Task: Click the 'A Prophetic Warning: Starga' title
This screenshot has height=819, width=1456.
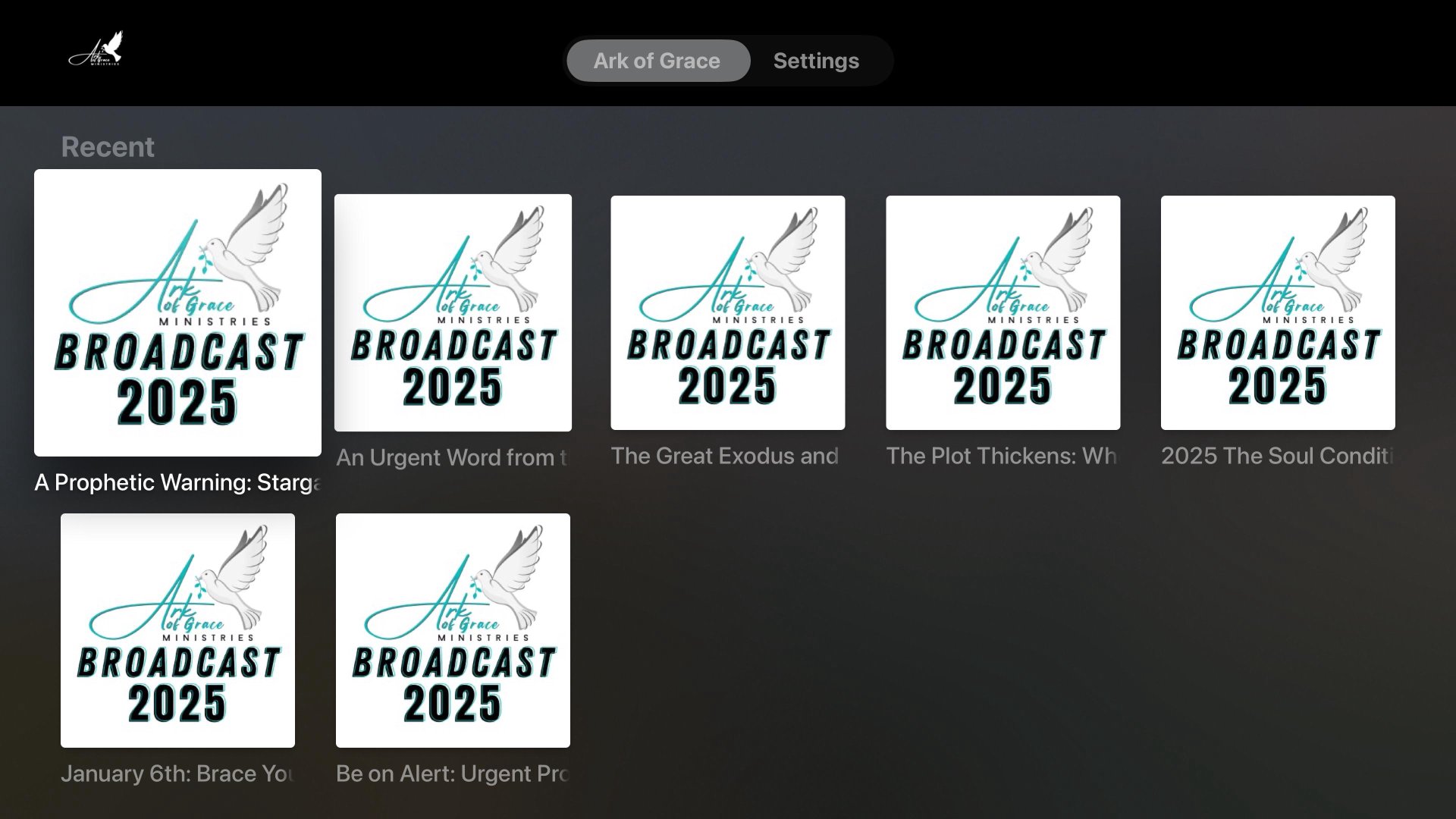Action: pos(177,482)
